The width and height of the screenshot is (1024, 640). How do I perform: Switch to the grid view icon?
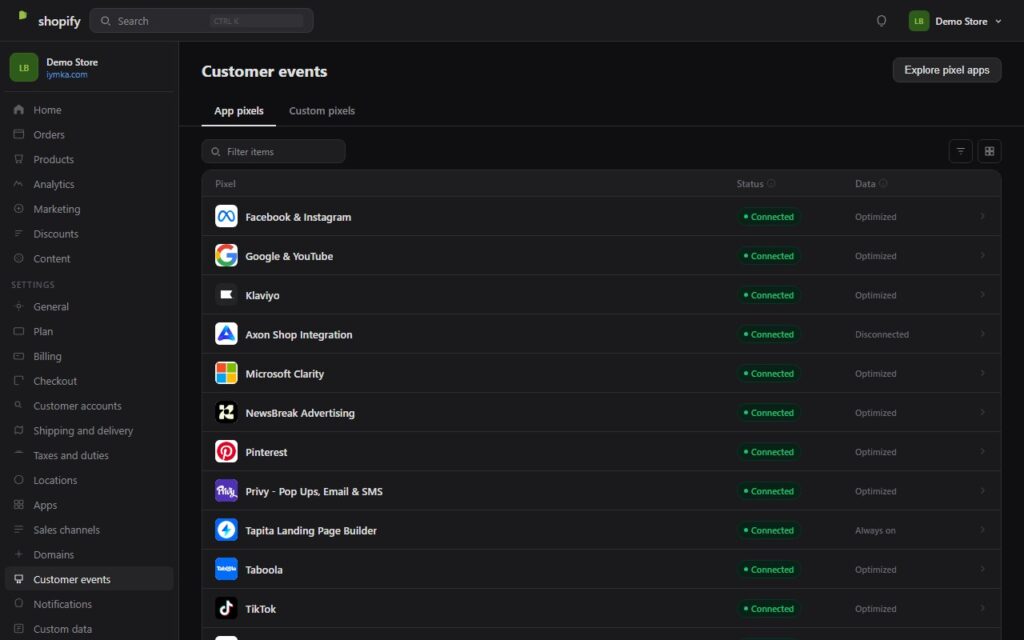click(x=989, y=152)
